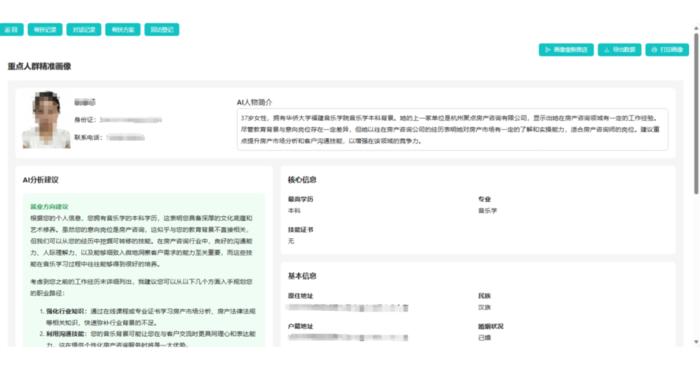Click the 技能证书 value 无
Viewport: 700px width, 366px height.
coord(291,241)
